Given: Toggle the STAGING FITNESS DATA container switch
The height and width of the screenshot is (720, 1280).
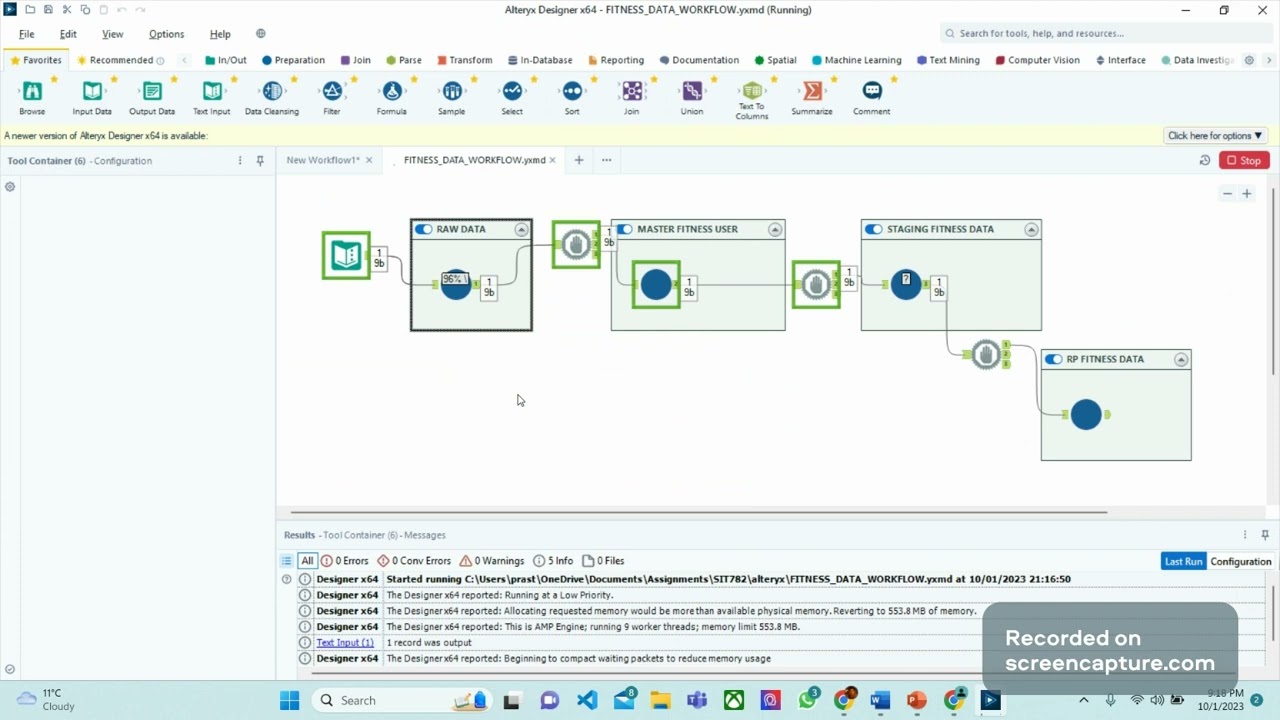Looking at the screenshot, I should coord(874,229).
